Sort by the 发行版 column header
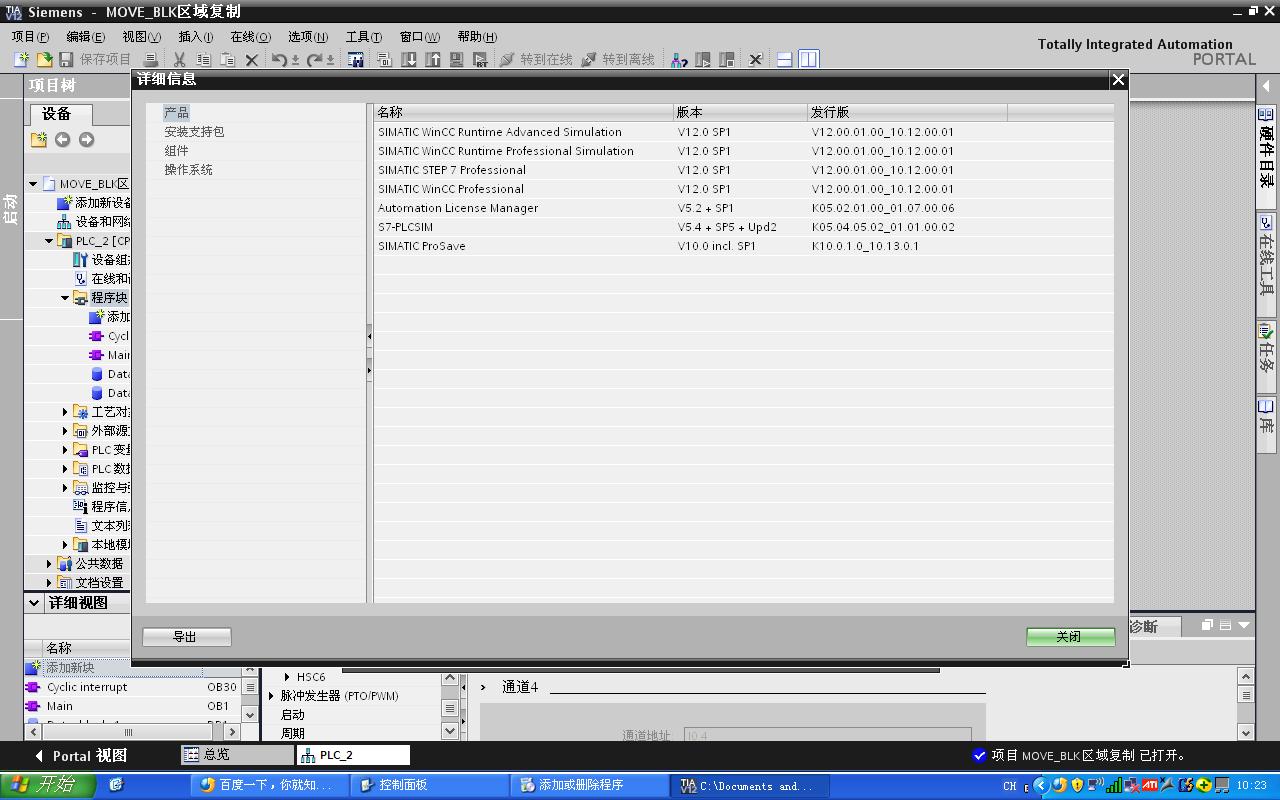 pos(907,112)
